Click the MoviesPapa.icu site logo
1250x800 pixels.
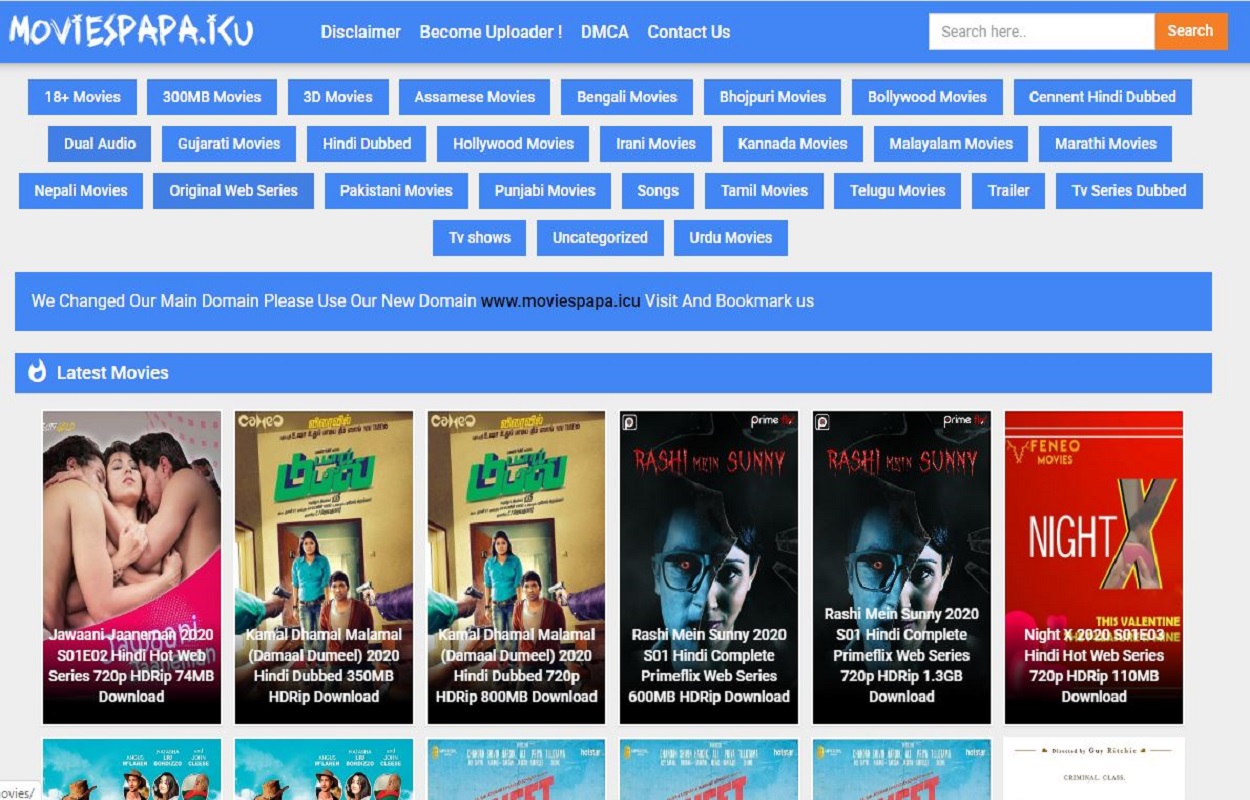131,31
